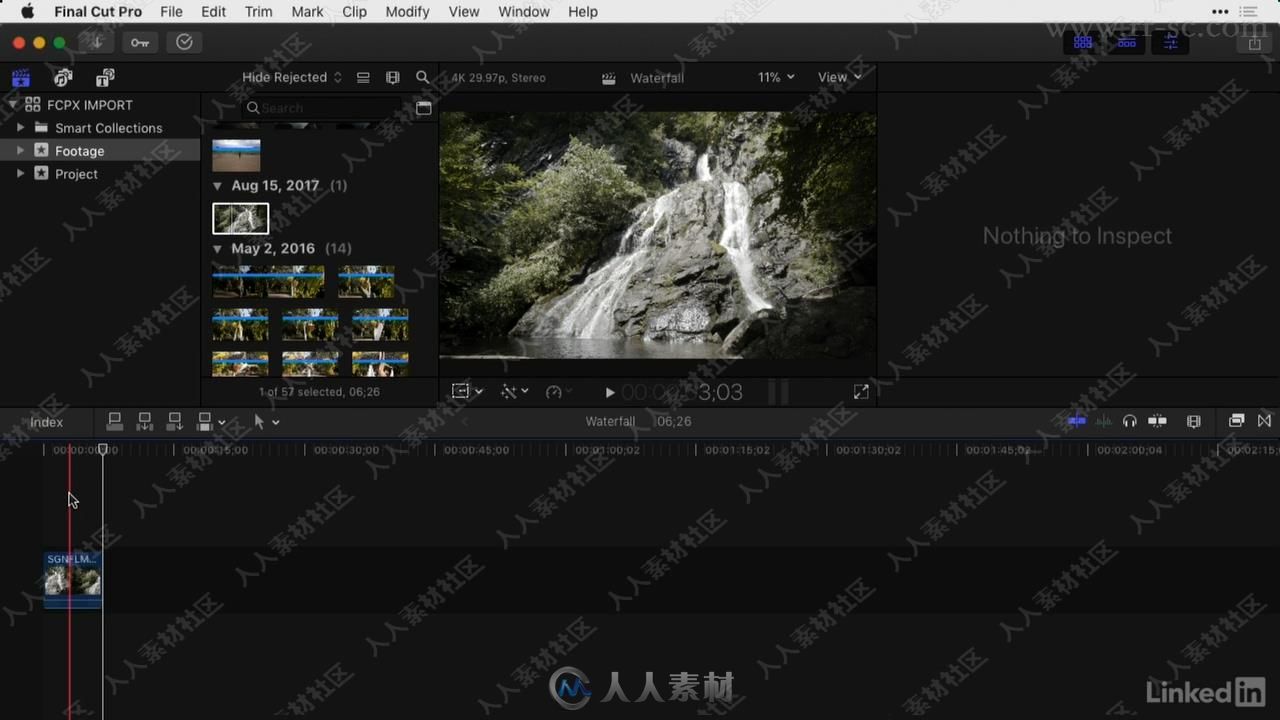Select the beach clip thumbnail
Image resolution: width=1280 pixels, height=720 pixels.
[x=236, y=155]
